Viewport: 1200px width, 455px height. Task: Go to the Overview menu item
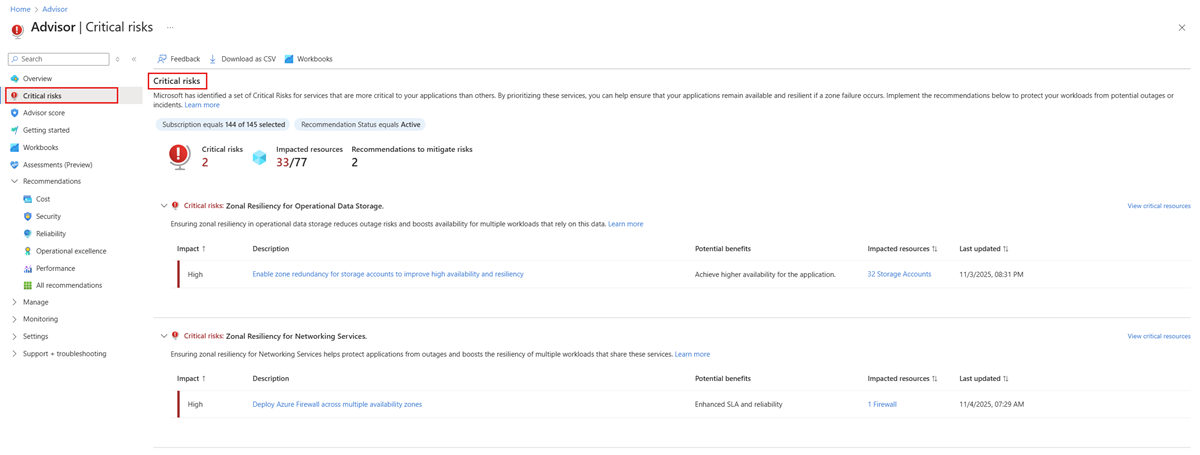pyautogui.click(x=37, y=78)
